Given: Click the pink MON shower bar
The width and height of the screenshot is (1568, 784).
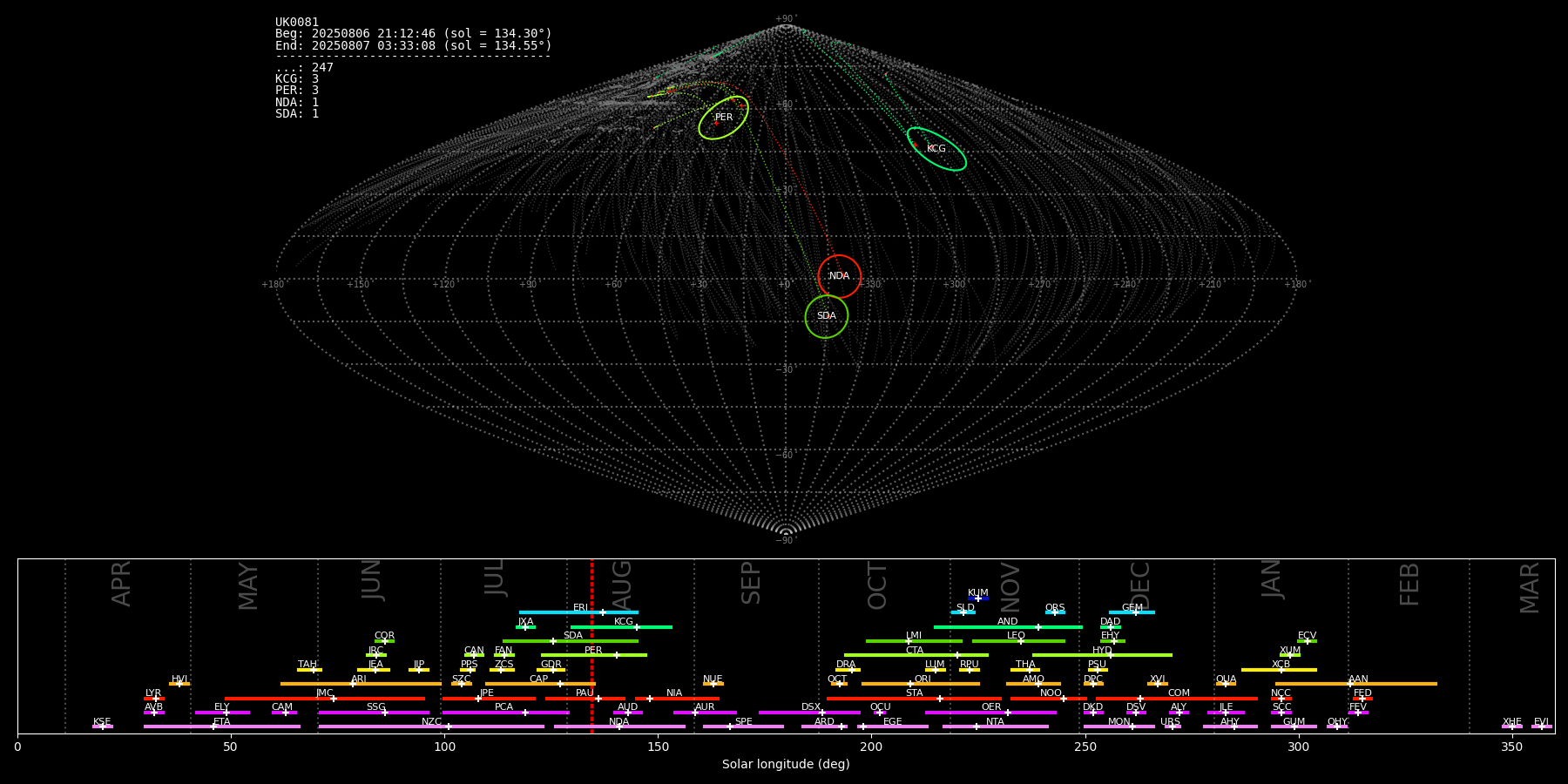Looking at the screenshot, I should tap(1119, 727).
